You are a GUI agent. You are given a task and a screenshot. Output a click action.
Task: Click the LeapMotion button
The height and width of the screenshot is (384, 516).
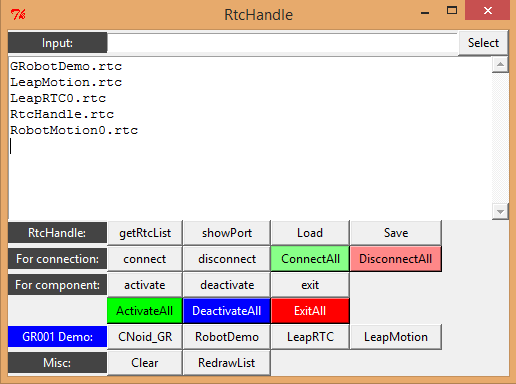pos(396,337)
